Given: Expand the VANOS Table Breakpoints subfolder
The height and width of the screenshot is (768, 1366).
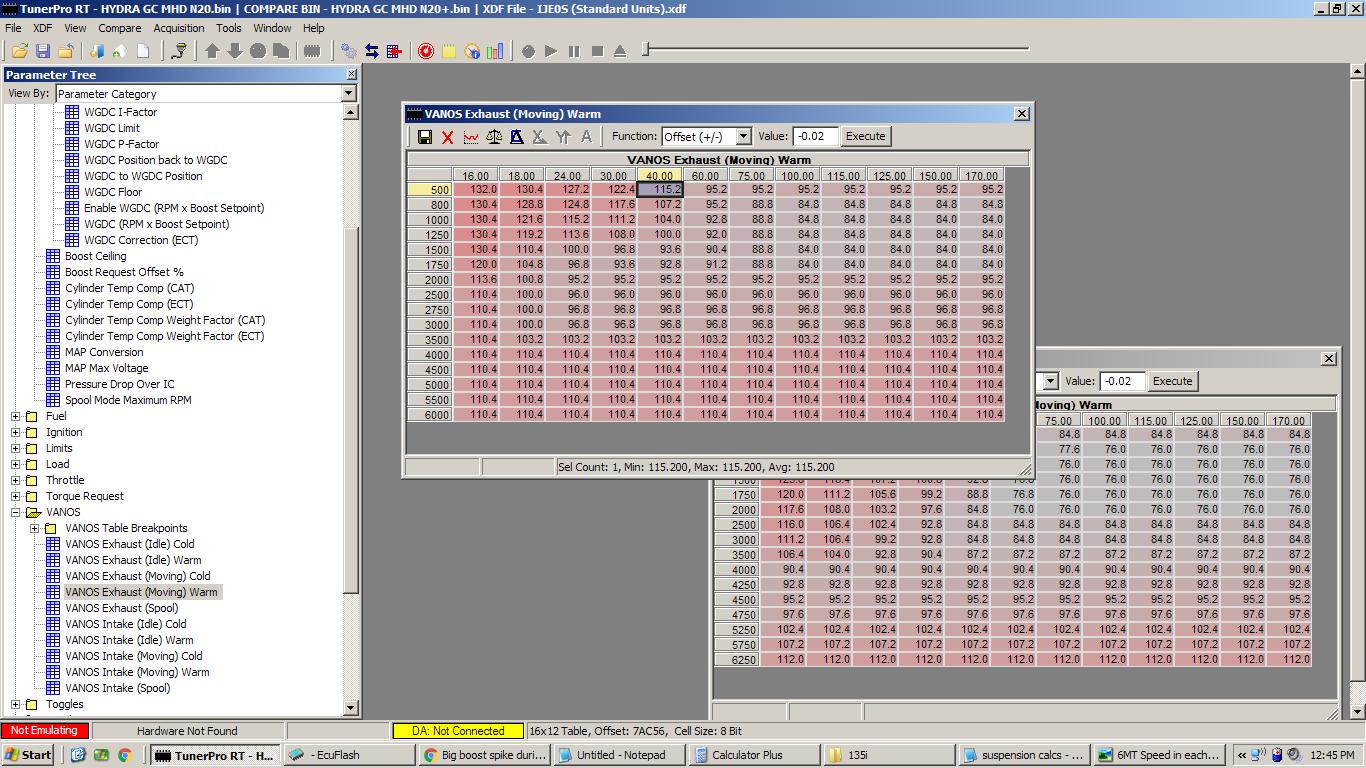Looking at the screenshot, I should [35, 528].
